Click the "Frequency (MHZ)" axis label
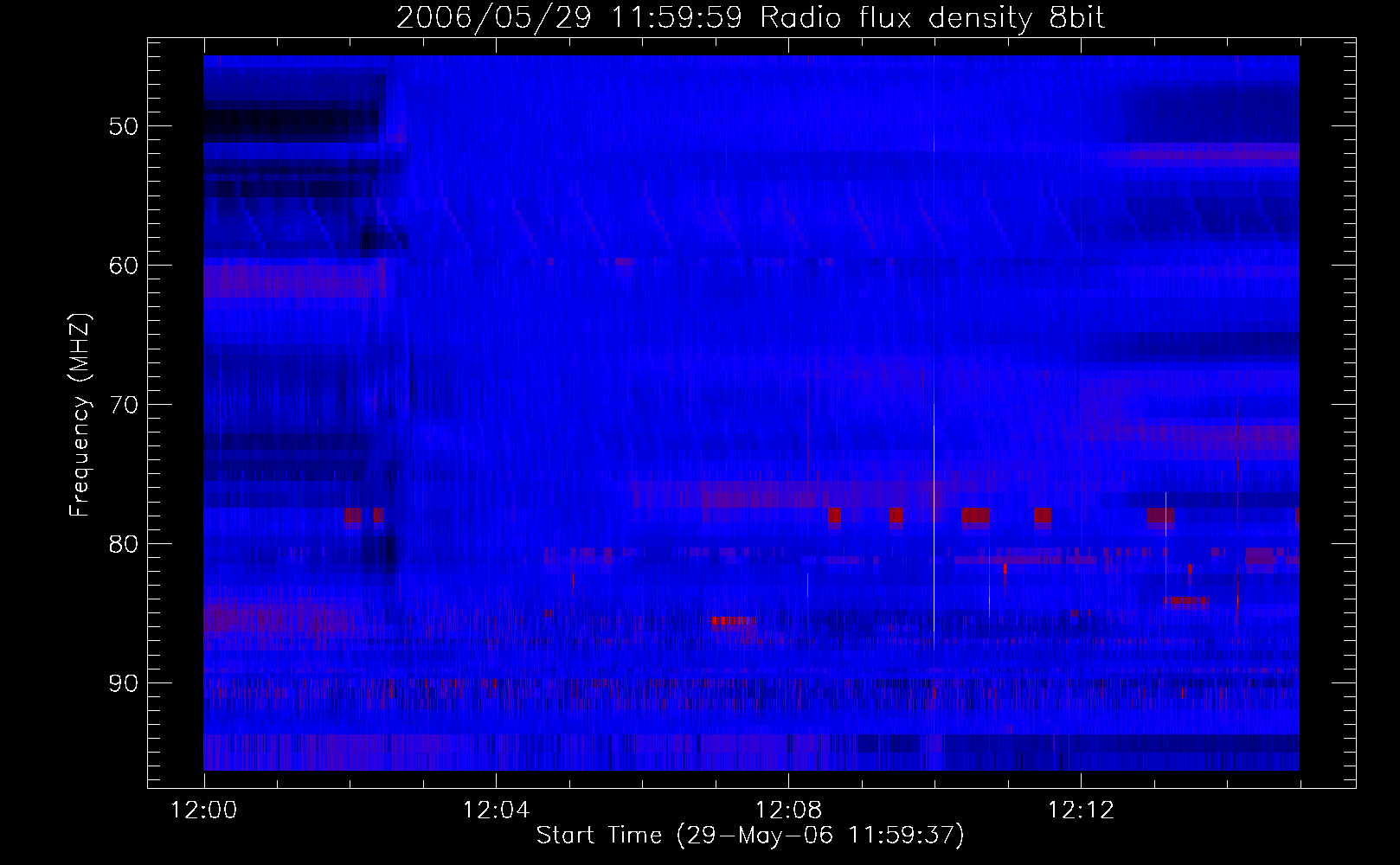1400x865 pixels. coord(80,415)
